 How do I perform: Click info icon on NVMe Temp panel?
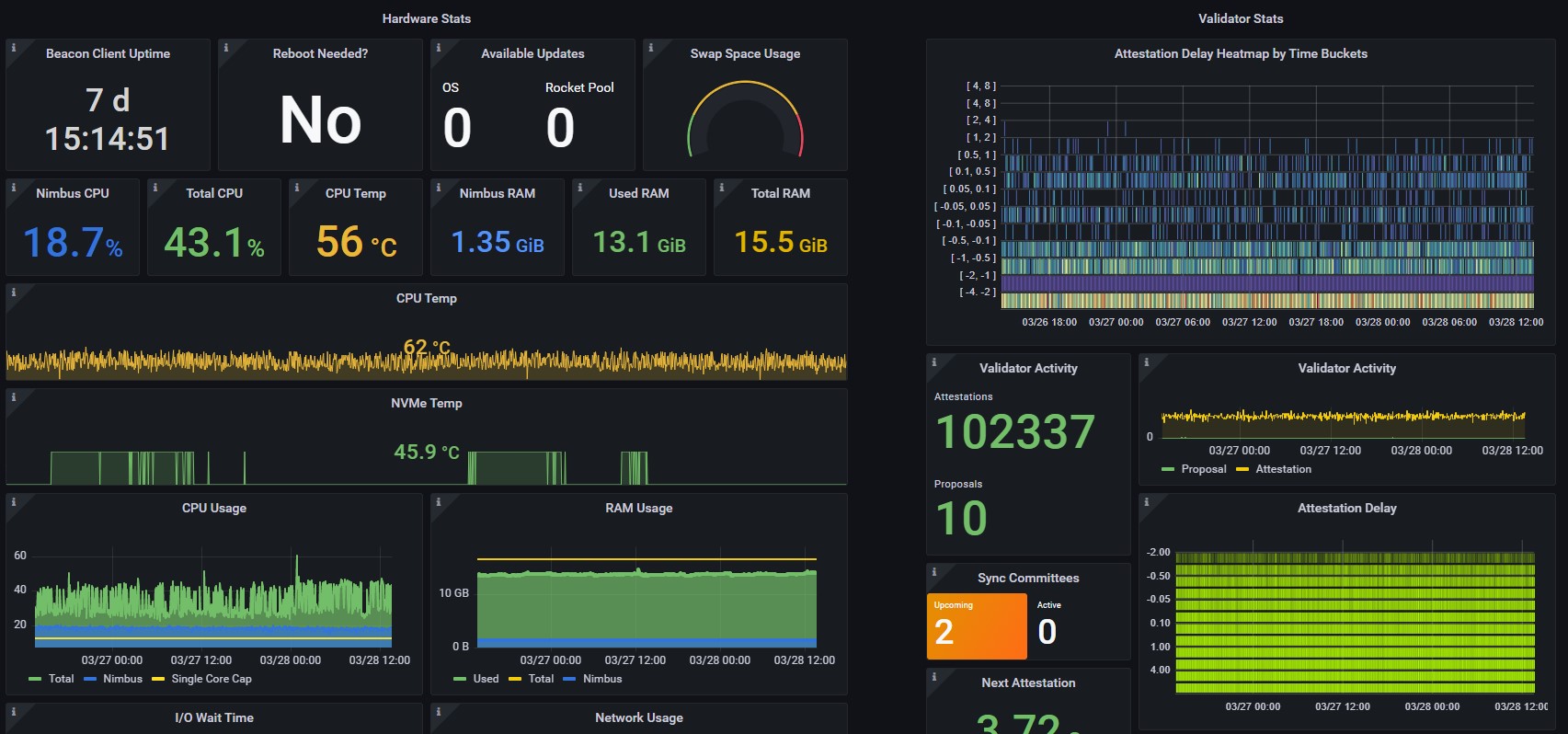tap(13, 397)
